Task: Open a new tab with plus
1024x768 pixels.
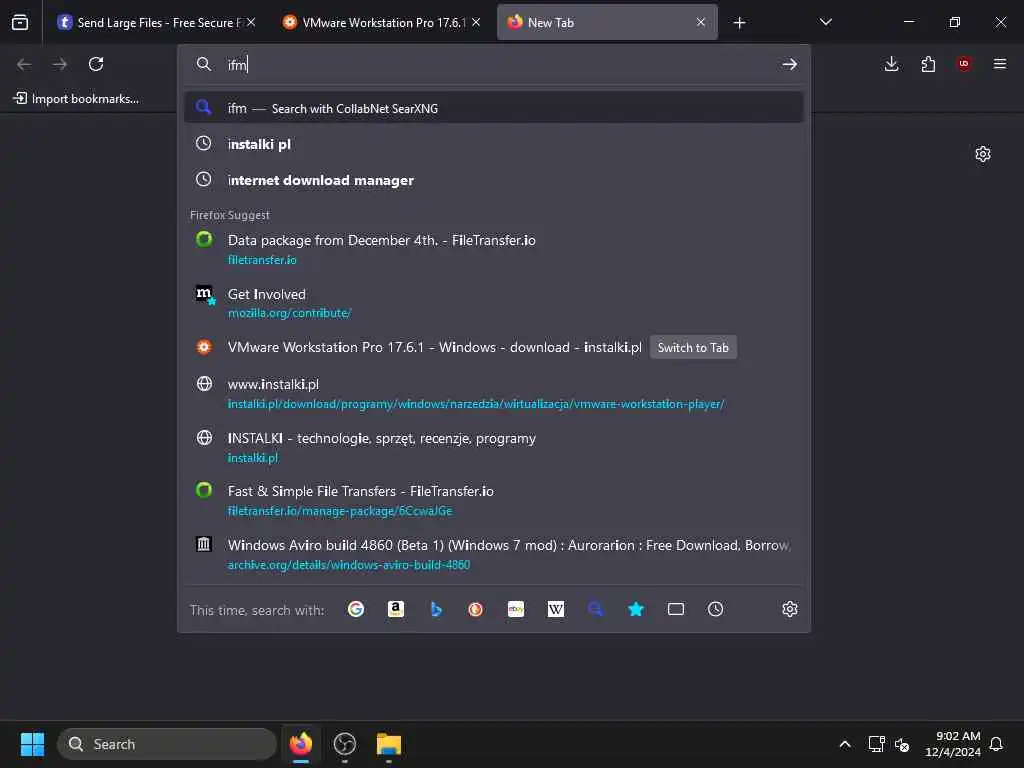Action: [739, 23]
